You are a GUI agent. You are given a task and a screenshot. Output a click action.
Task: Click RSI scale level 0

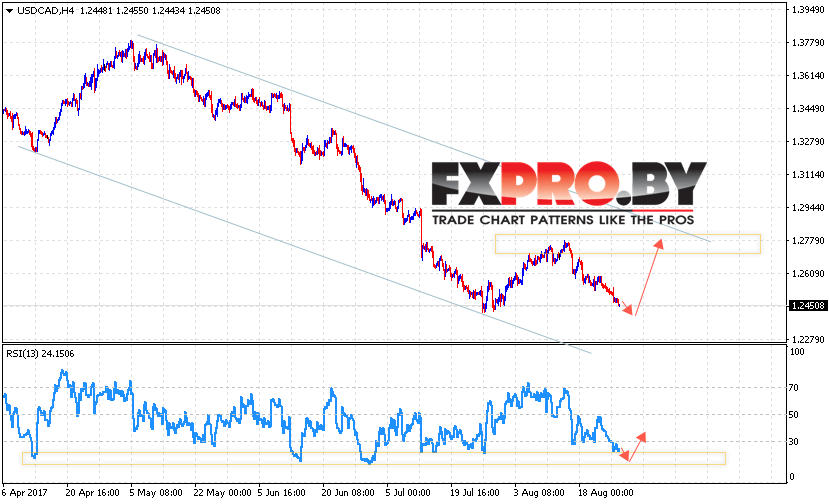point(792,476)
